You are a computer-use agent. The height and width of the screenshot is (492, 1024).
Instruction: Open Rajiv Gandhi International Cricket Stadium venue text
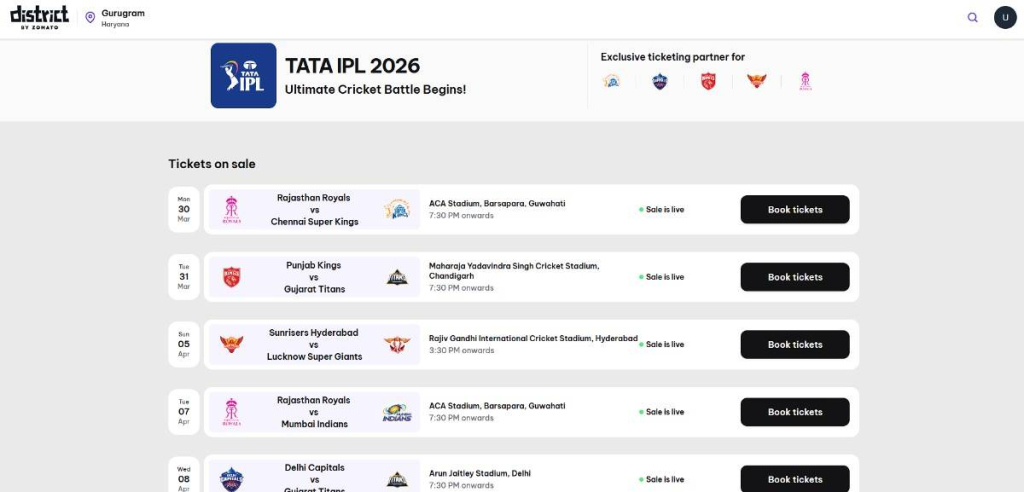(x=533, y=338)
